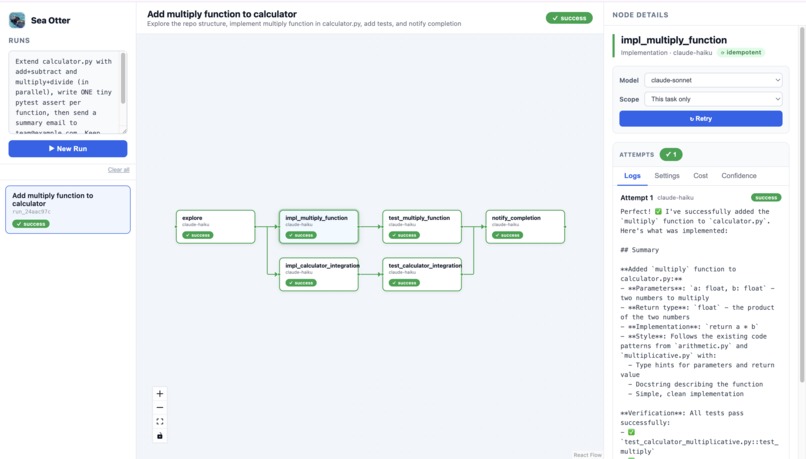
Task: Open the Cost tab
Action: [x=700, y=176]
